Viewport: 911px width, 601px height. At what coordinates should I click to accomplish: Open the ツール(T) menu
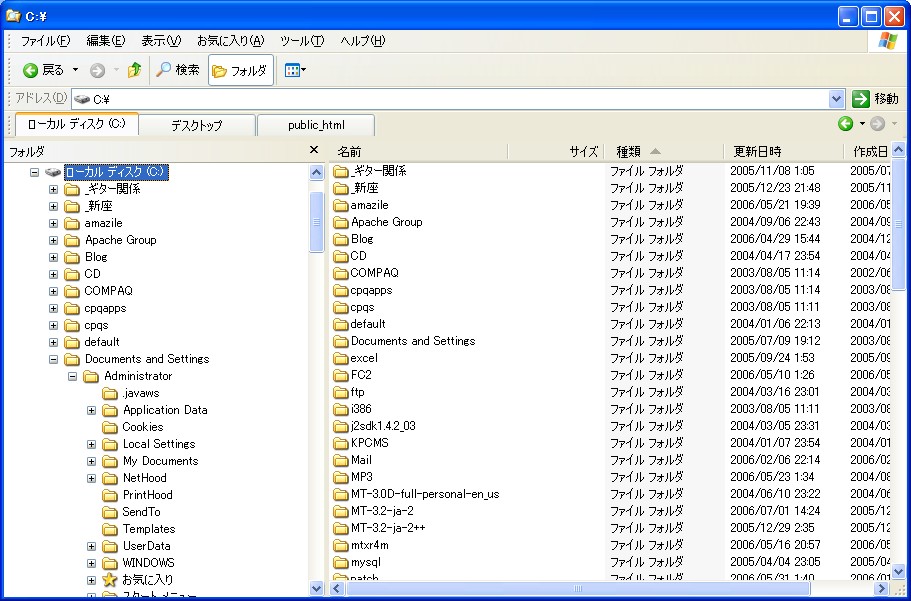[302, 41]
